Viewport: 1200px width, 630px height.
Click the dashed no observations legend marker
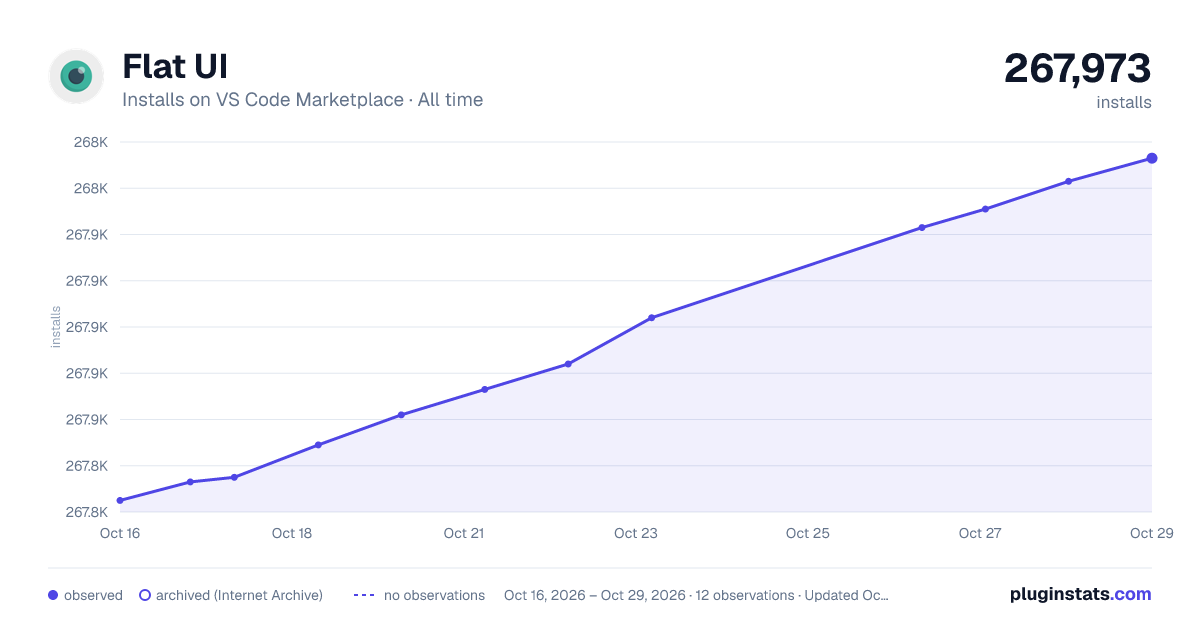[364, 595]
